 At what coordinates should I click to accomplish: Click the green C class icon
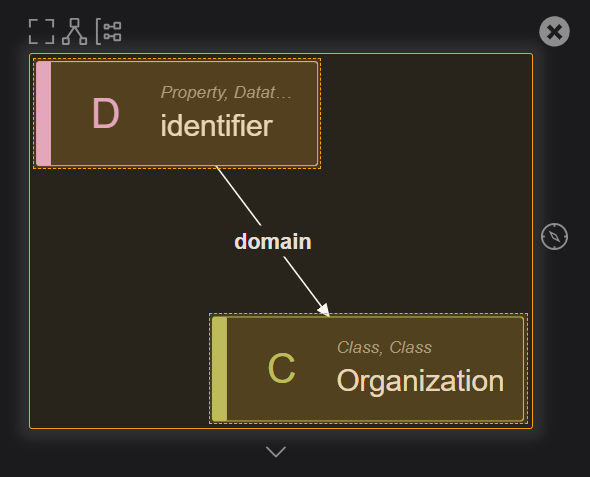point(281,368)
